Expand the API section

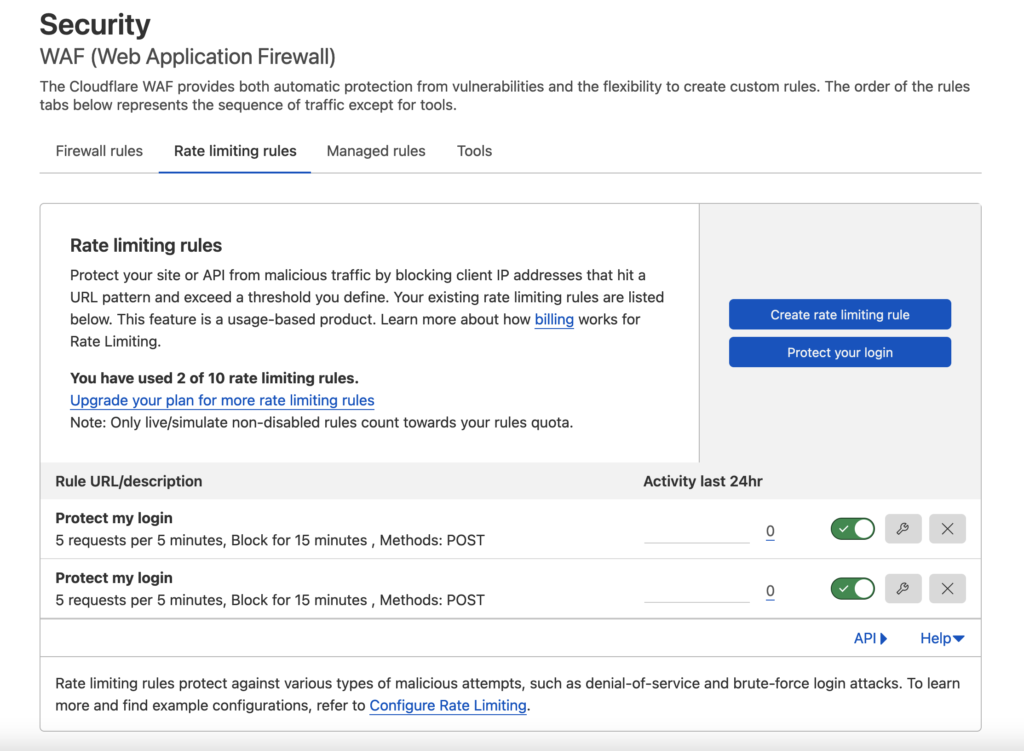point(871,638)
